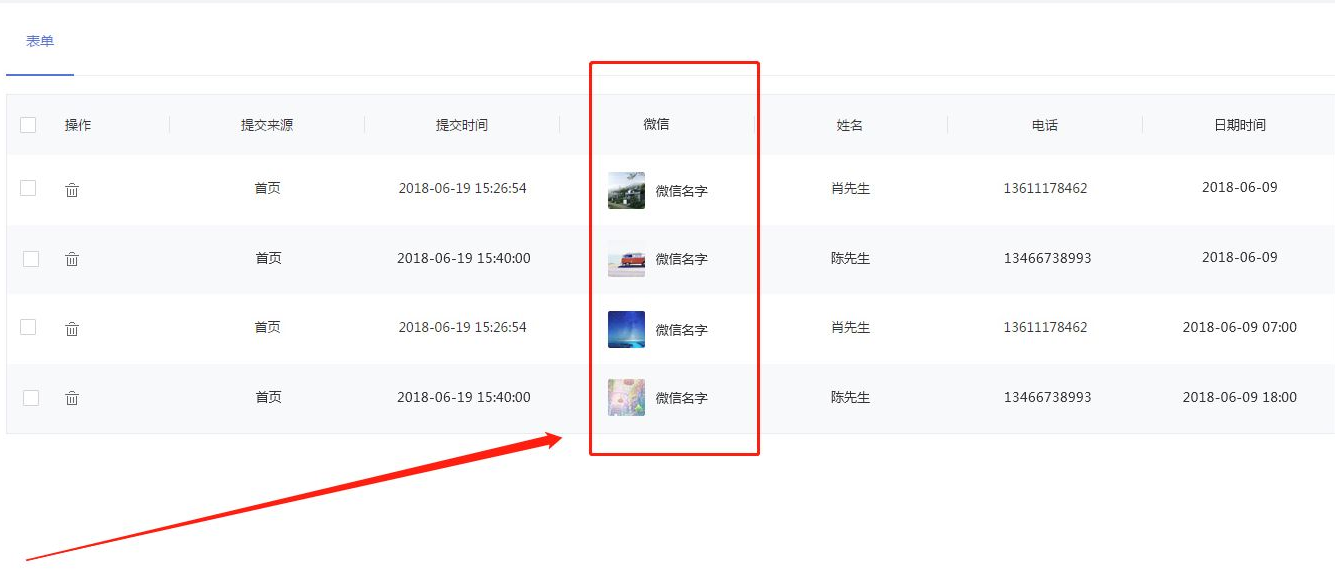Image resolution: width=1335 pixels, height=577 pixels.
Task: Click the 操作 column header
Action: [x=78, y=125]
